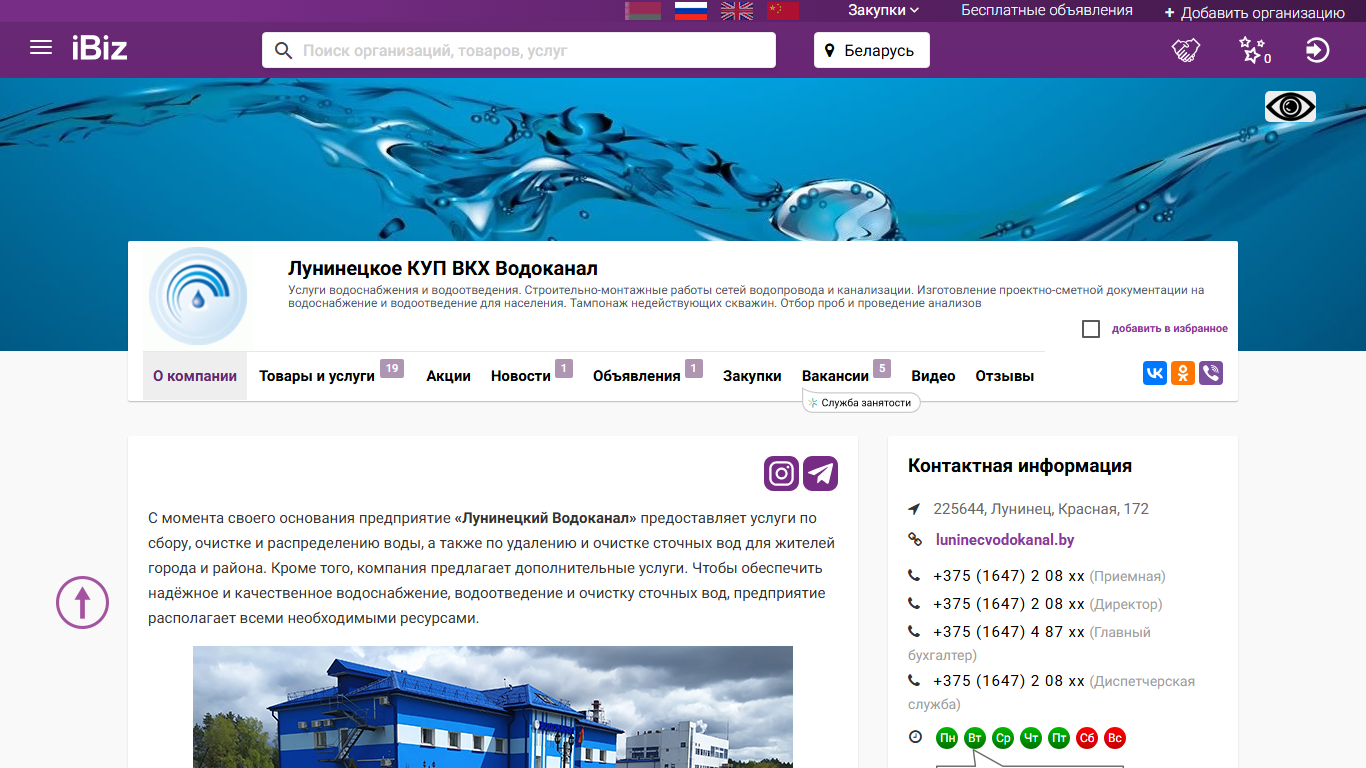Image resolution: width=1366 pixels, height=768 pixels.
Task: Click the website link chain icon
Action: click(915, 540)
